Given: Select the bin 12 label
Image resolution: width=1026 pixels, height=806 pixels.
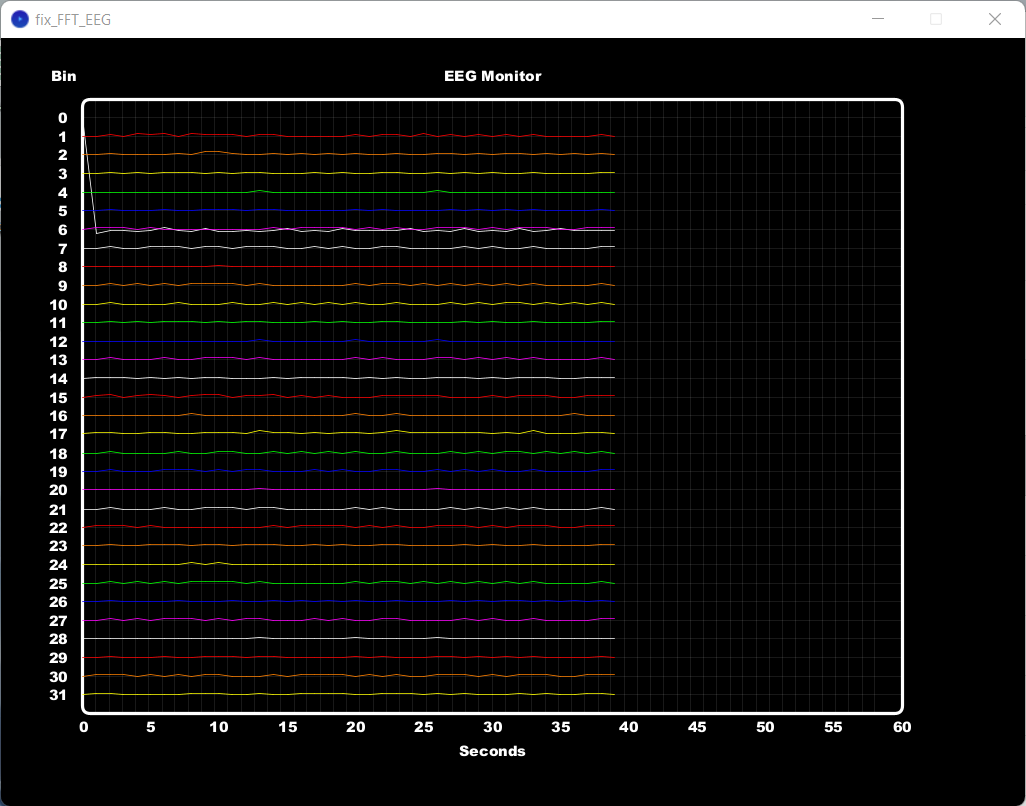Looking at the screenshot, I should click(x=58, y=342).
